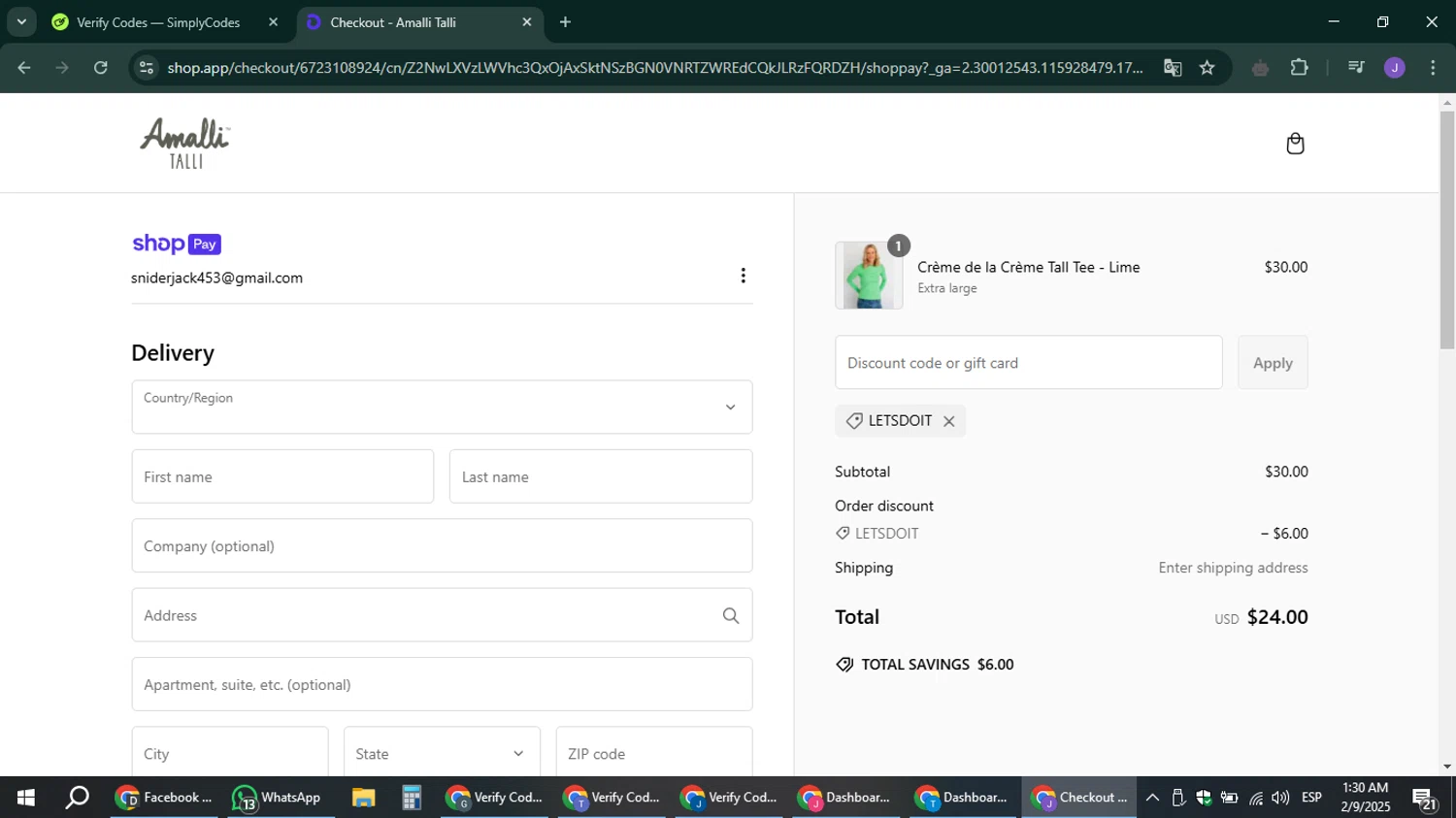This screenshot has width=1456, height=818.
Task: Bookmark this page with the star icon
Action: coord(1207,68)
